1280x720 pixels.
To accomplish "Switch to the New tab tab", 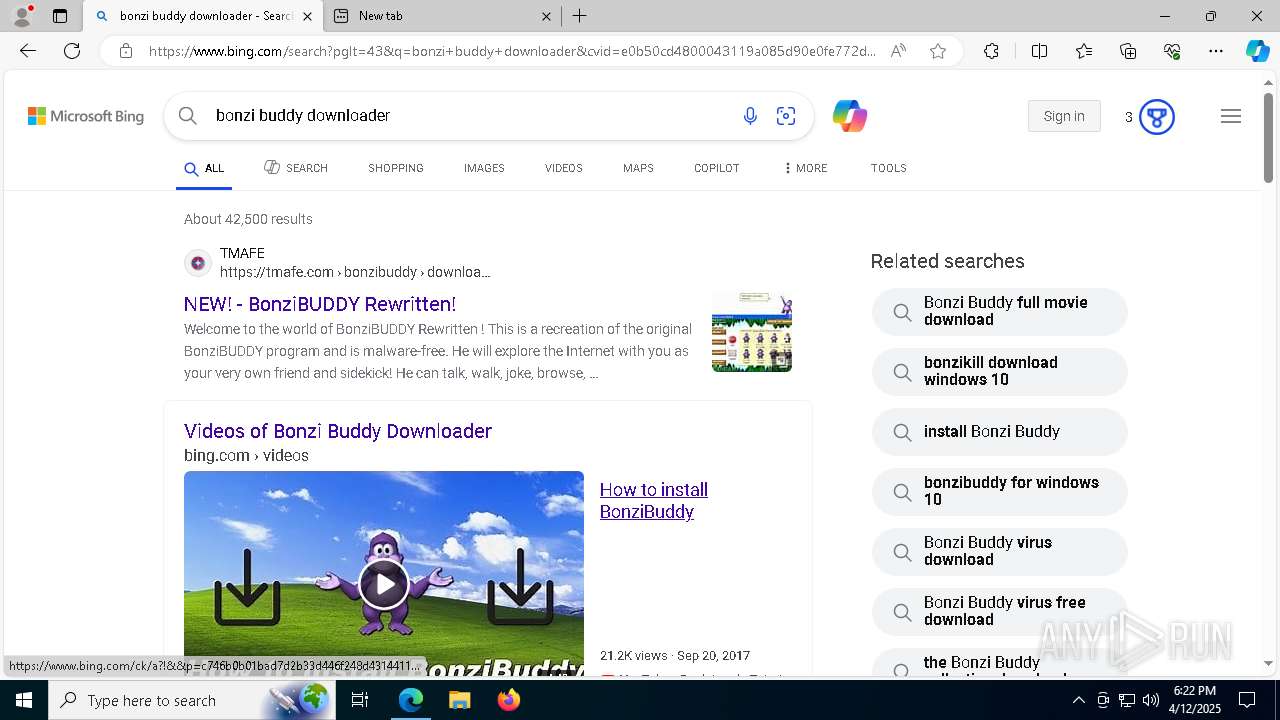I will (x=442, y=16).
